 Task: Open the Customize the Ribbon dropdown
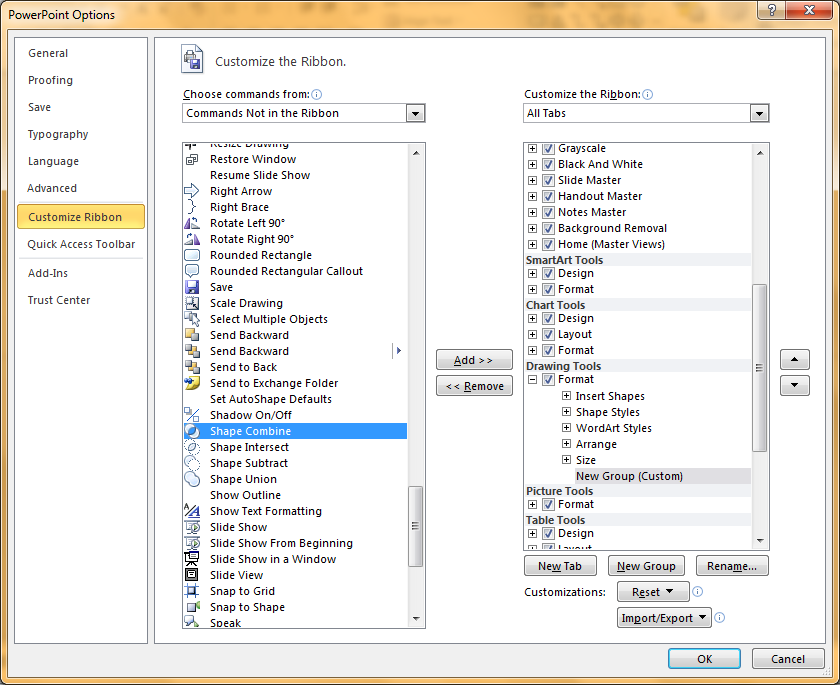(x=759, y=113)
